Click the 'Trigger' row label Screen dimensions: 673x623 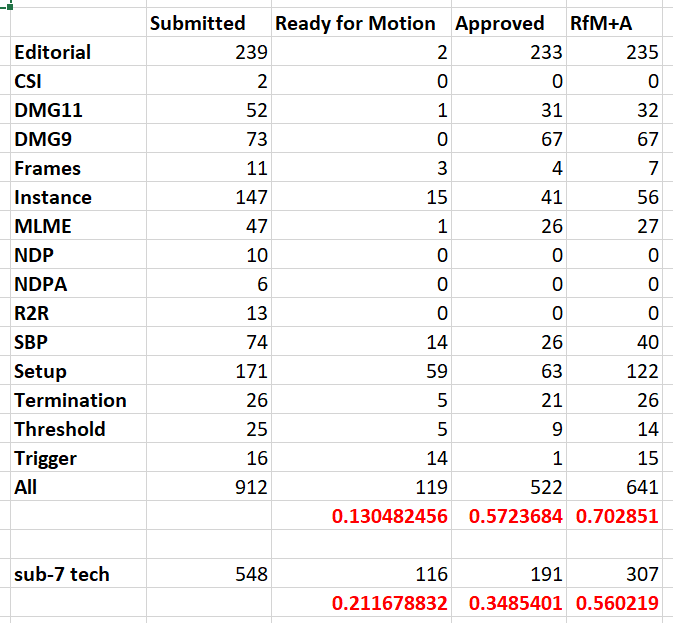pos(79,457)
